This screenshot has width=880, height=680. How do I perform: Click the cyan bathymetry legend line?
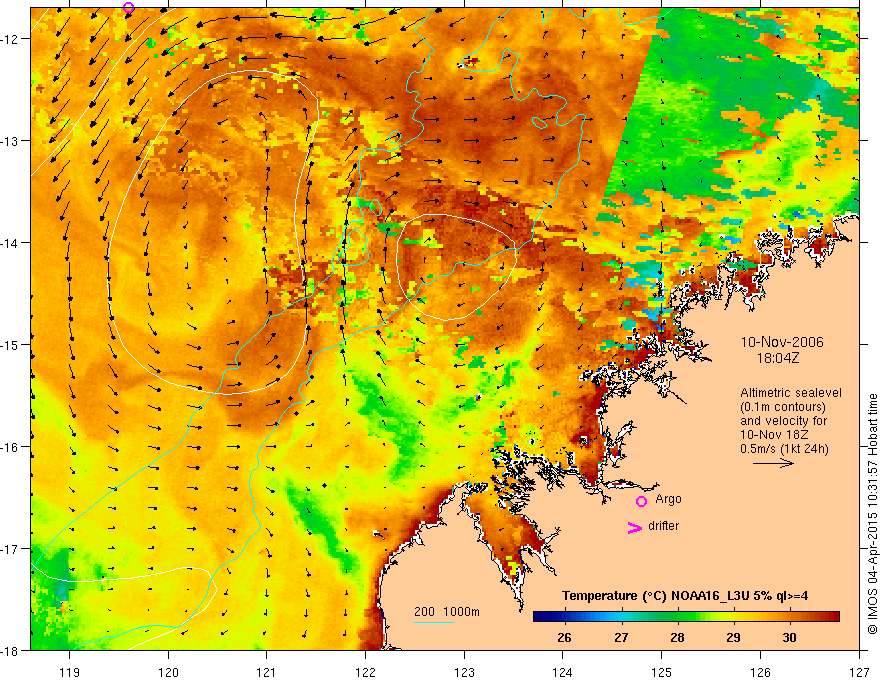click(x=434, y=622)
